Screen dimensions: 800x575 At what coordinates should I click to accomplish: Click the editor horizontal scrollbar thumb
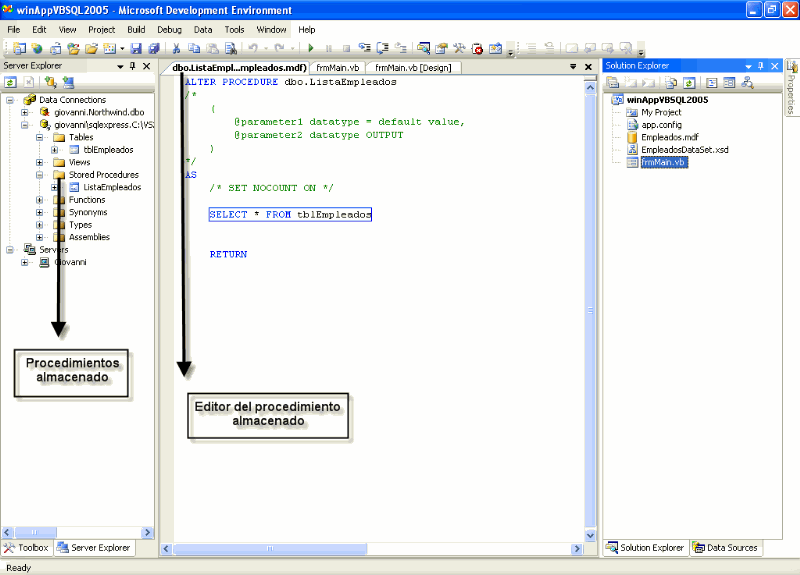[x=270, y=548]
